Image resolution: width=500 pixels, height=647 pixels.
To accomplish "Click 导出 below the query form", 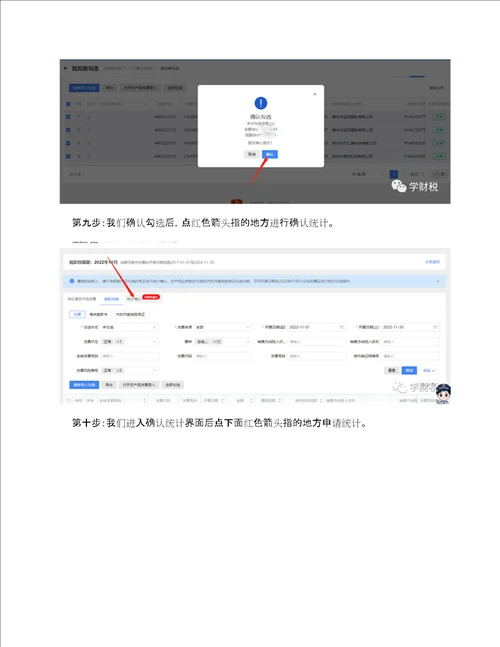I will (109, 385).
